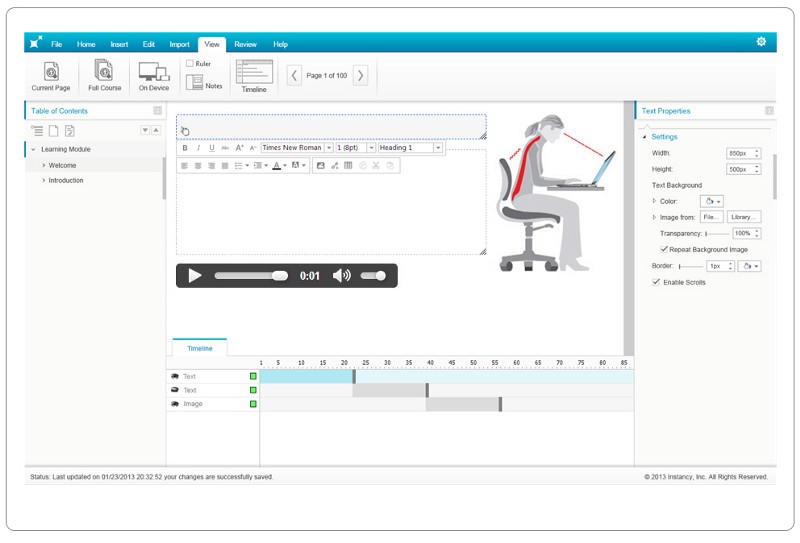Viewport: 800px width, 543px height.
Task: Expand the Welcome tree item
Action: pos(44,165)
